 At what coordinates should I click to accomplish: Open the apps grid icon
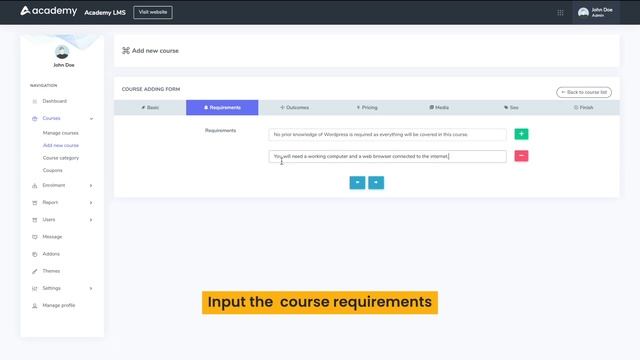click(x=560, y=13)
